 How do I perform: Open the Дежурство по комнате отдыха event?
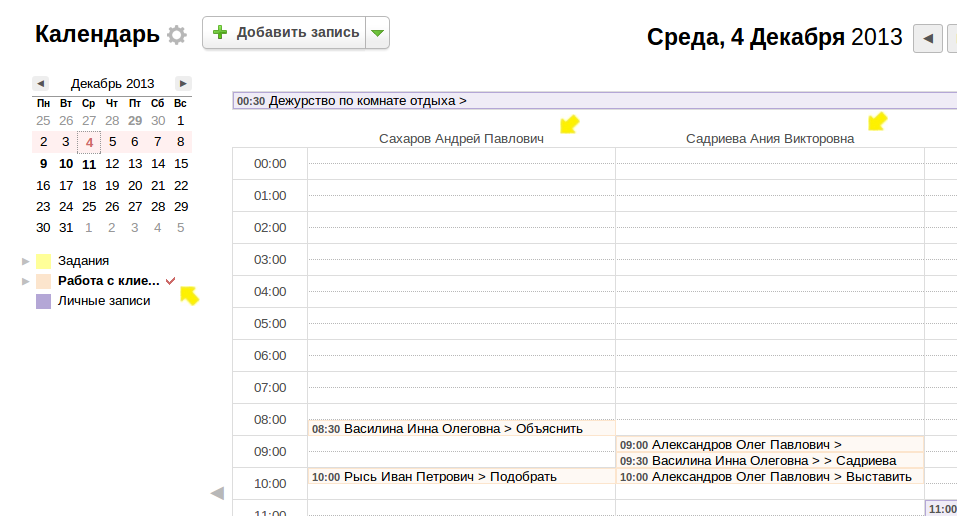366,101
